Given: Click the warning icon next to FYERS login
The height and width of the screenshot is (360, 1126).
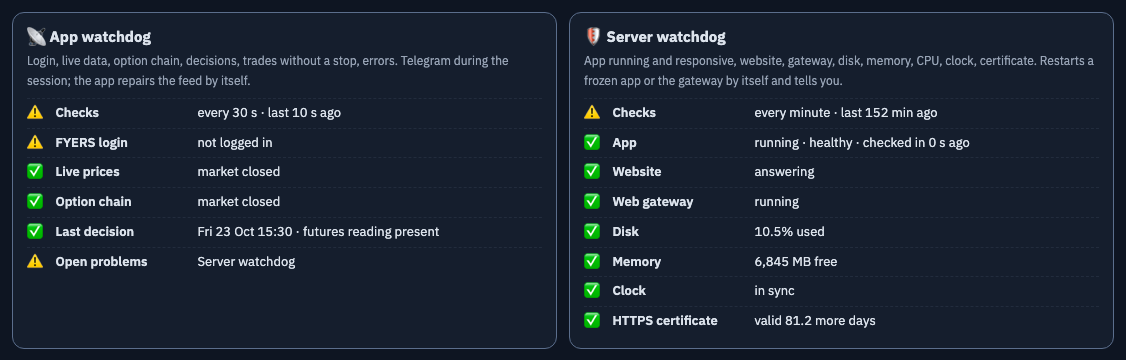Looking at the screenshot, I should tap(35, 142).
